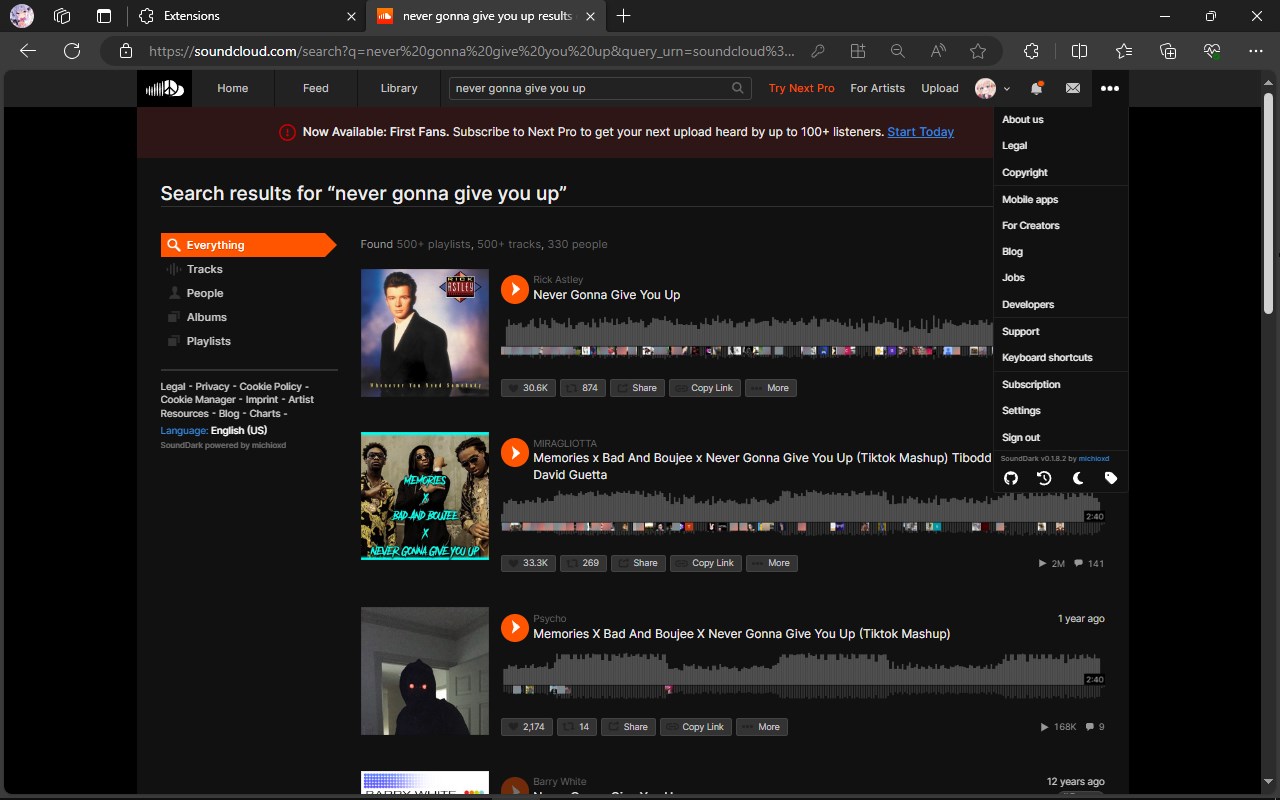Copy the link of the Psycho mashup

click(696, 727)
